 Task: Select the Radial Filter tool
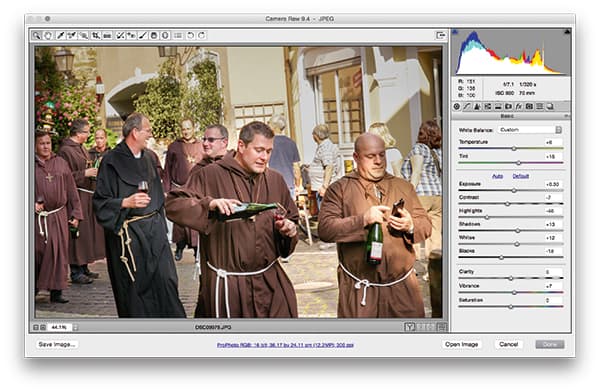(x=165, y=36)
